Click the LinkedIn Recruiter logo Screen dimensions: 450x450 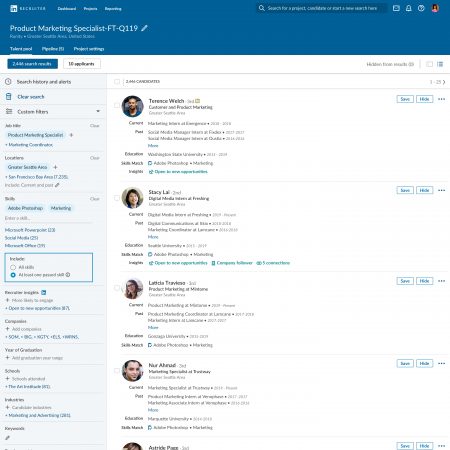coord(28,8)
